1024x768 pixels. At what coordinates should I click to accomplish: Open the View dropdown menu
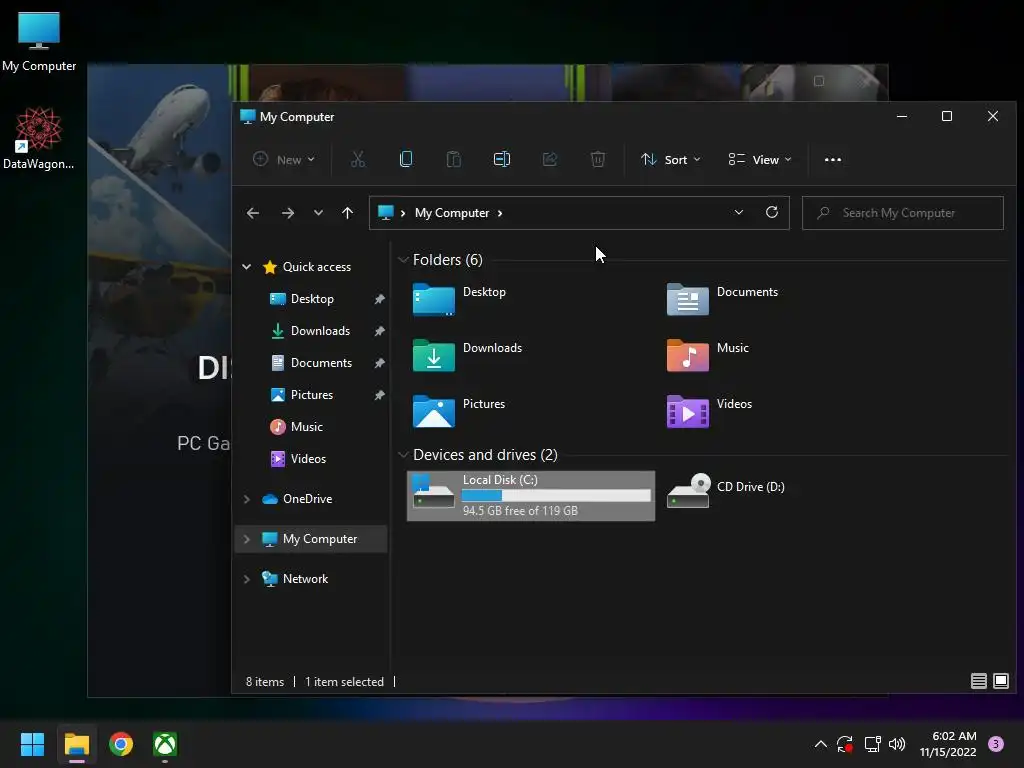pos(760,159)
